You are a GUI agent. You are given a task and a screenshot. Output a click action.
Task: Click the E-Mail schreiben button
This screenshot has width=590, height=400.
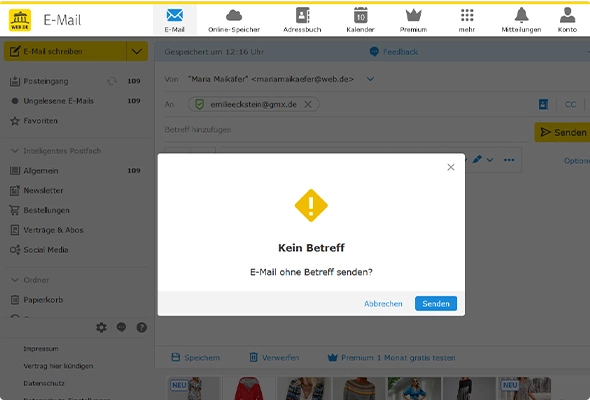65,51
